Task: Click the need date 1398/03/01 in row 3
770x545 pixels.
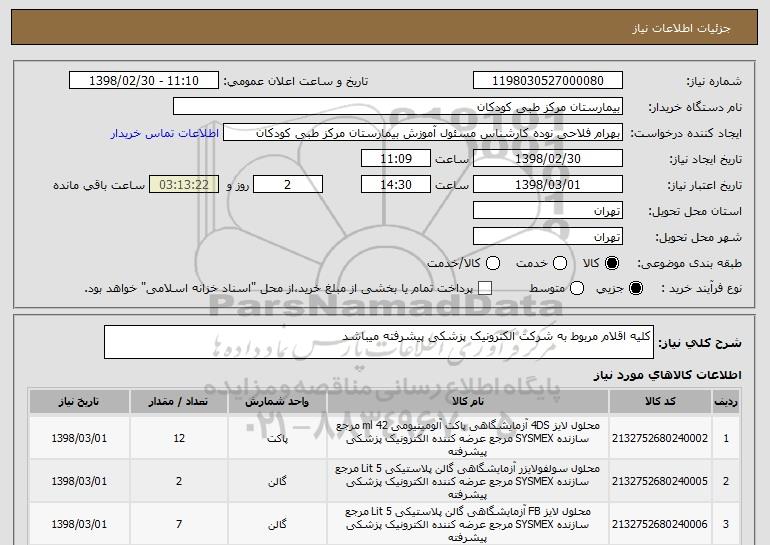Action: pos(79,524)
